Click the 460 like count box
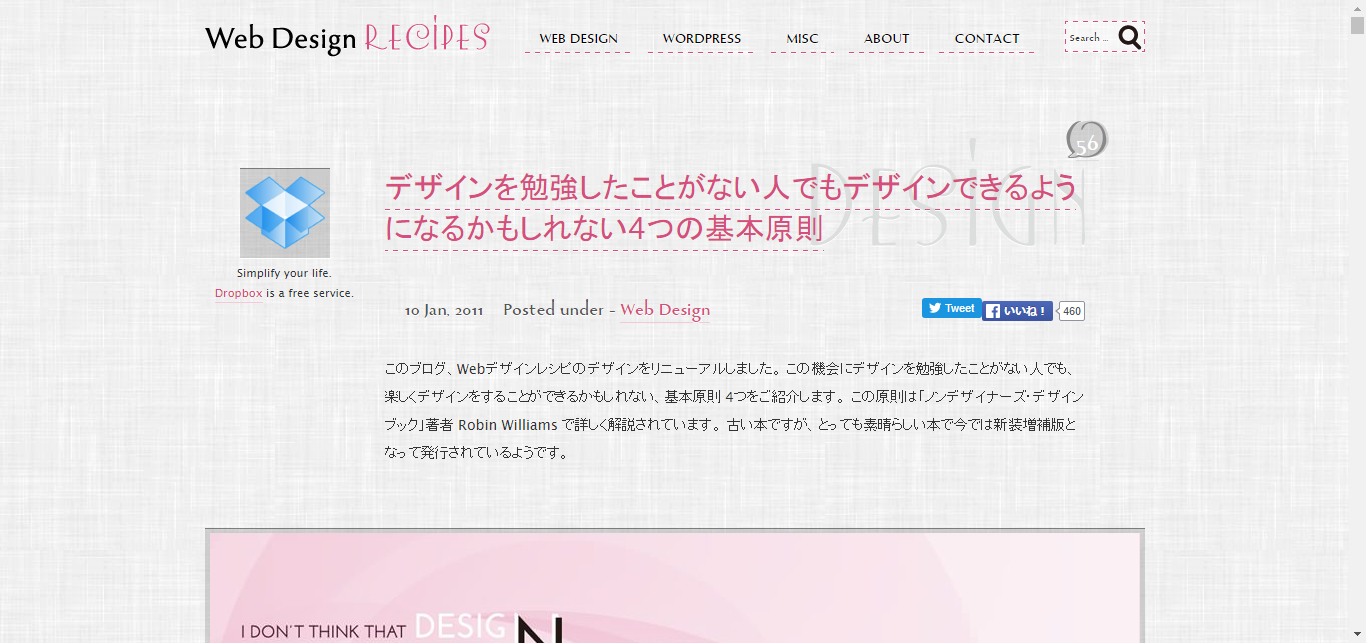 pos(1071,311)
